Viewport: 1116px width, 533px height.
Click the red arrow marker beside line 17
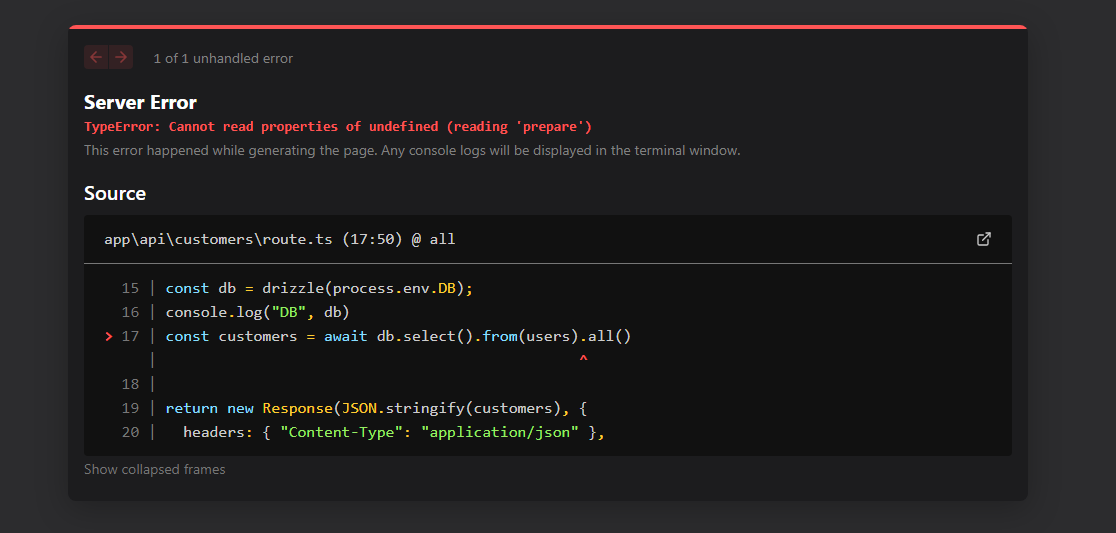109,337
